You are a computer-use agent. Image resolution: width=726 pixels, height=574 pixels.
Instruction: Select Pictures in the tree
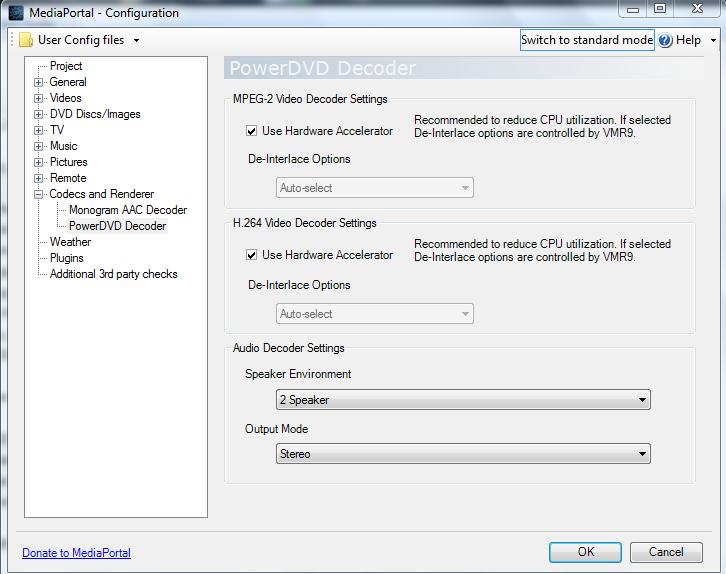coord(69,162)
